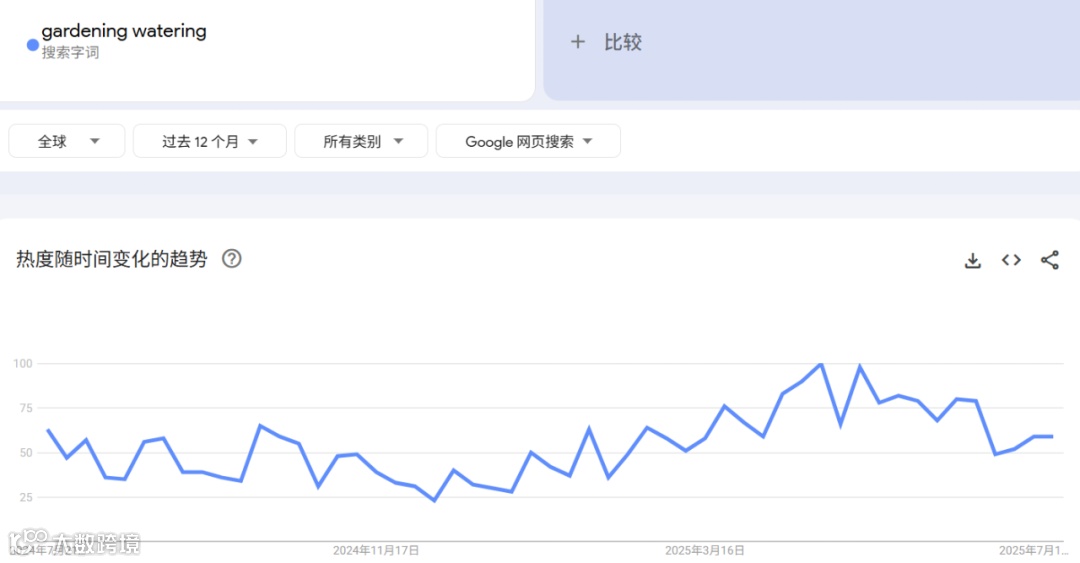Click the 2025年3月16日 axis date label

(x=705, y=550)
